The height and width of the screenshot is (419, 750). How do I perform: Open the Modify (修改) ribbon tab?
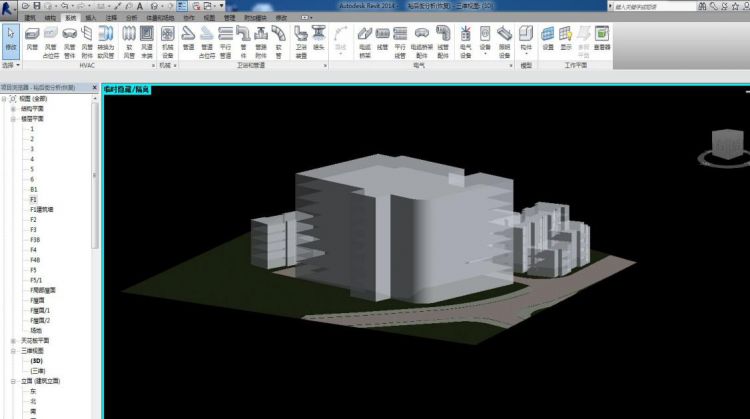pos(281,18)
